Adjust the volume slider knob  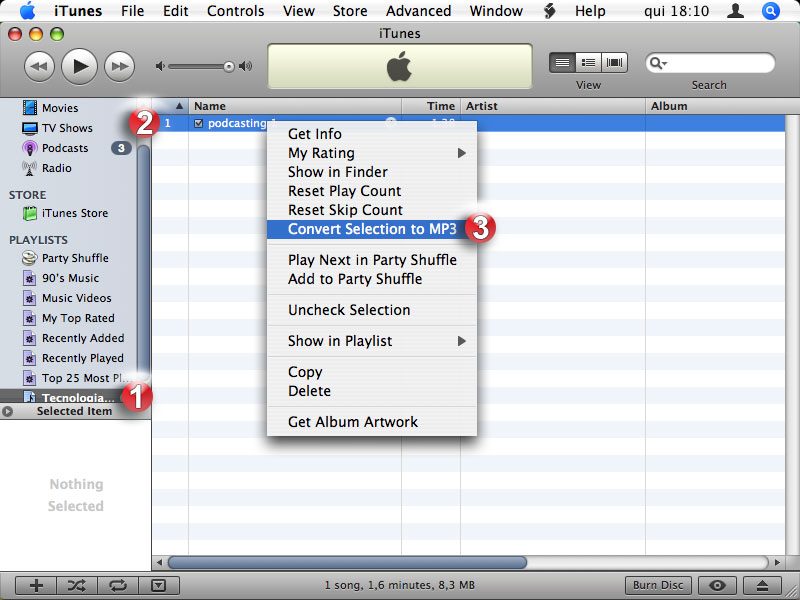pos(229,66)
